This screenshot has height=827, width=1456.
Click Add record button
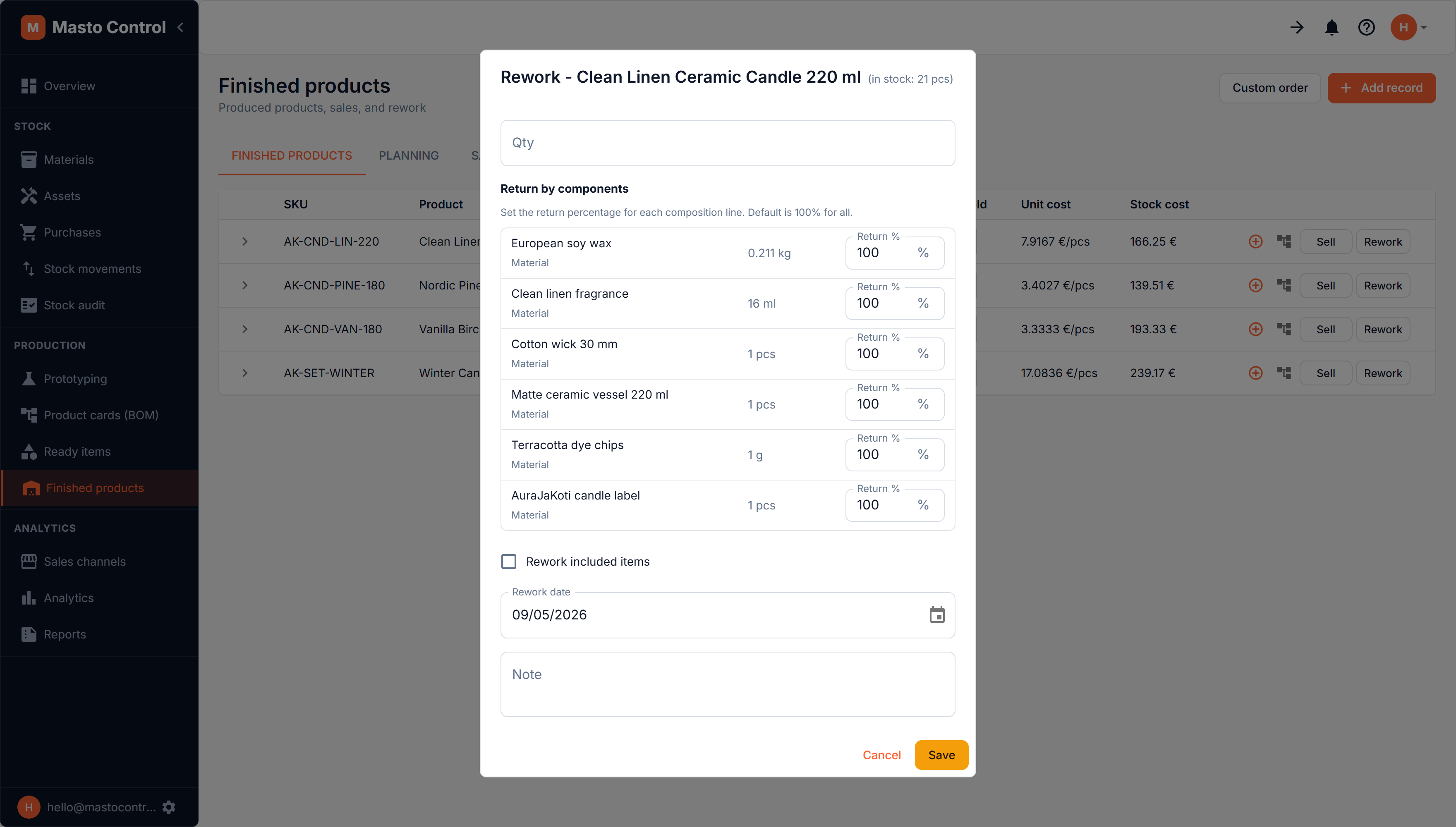click(1381, 88)
